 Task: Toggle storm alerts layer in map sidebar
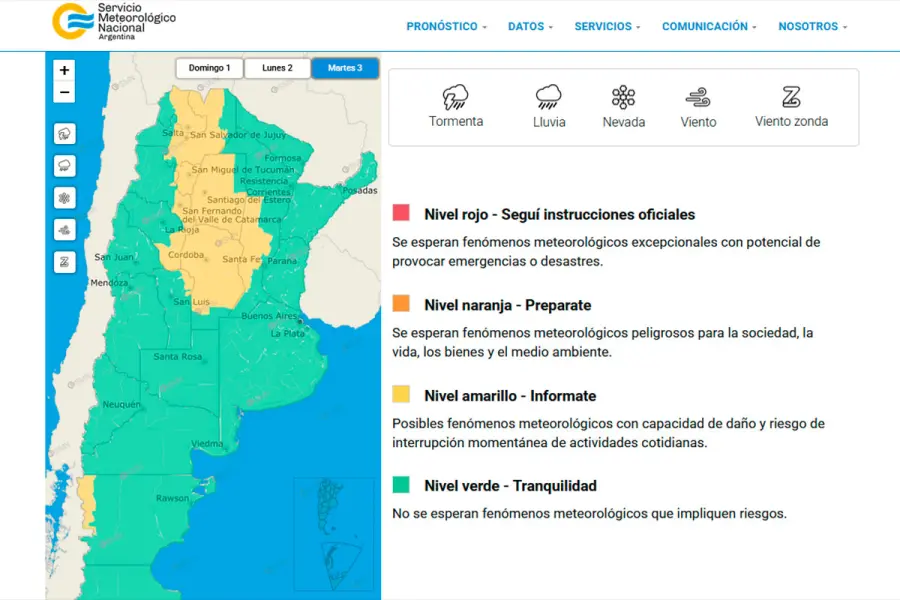(65, 134)
